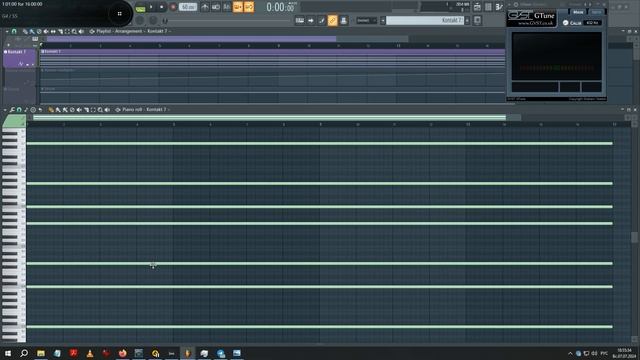The image size is (640, 360).
Task: Toggle the arrow auto-scroll icon
Action: pos(311,20)
